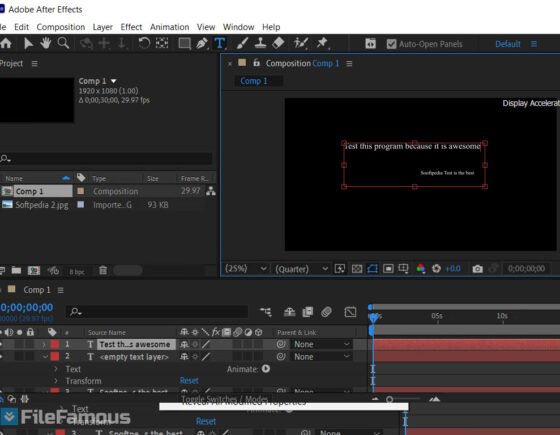Viewport: 560px width, 435px height.
Task: Select the Selection arrow tool
Action: (x=28, y=44)
